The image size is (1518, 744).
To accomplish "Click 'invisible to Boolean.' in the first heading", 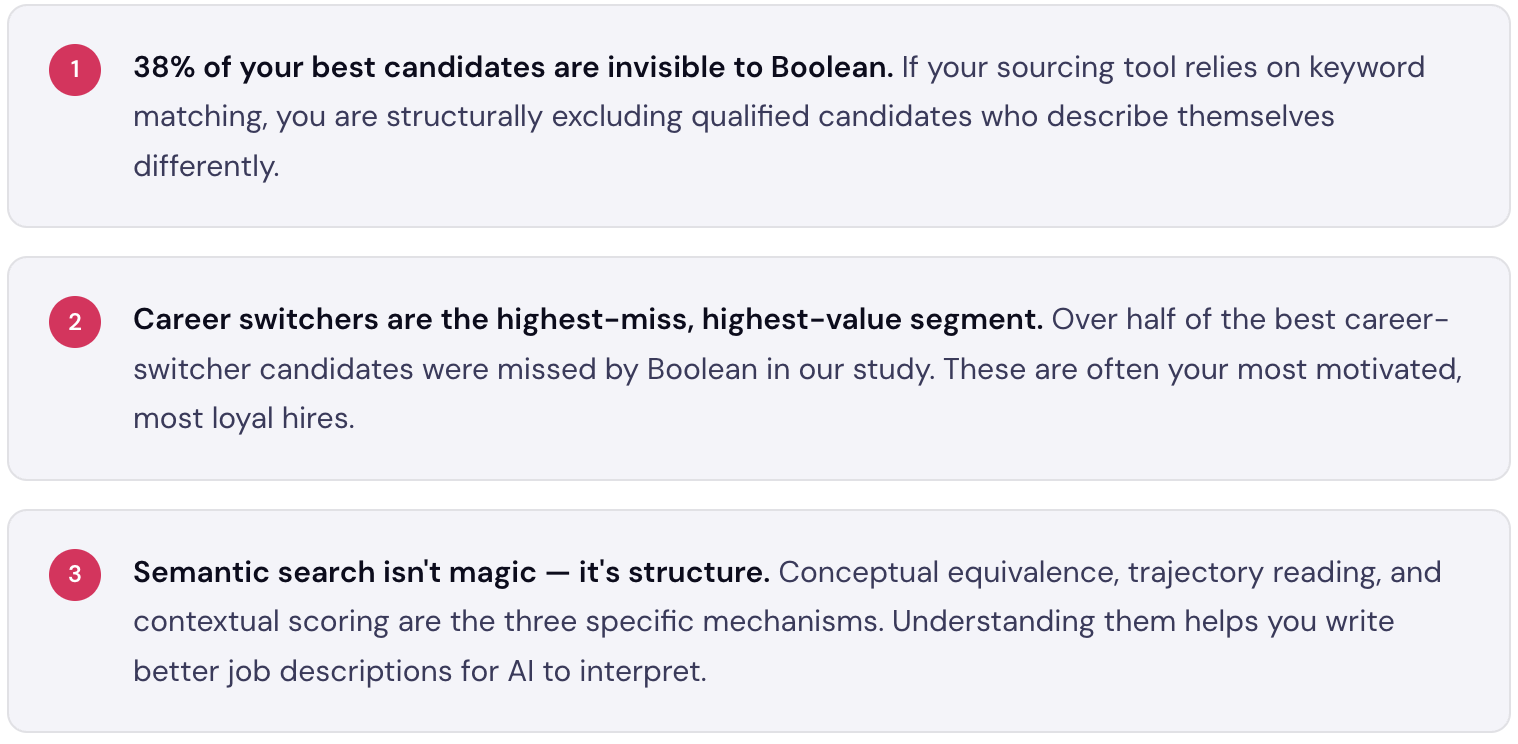I will pos(750,67).
